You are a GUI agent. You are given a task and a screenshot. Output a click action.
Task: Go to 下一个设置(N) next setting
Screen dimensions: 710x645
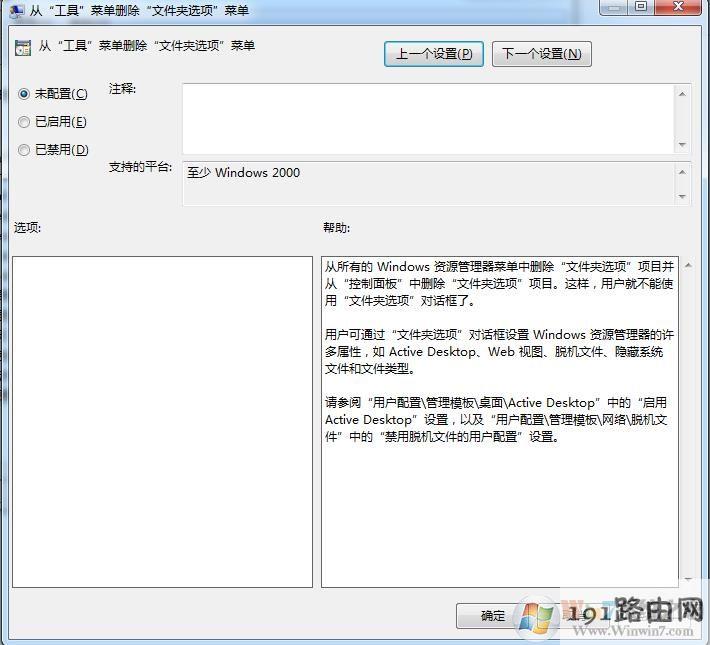(x=542, y=54)
